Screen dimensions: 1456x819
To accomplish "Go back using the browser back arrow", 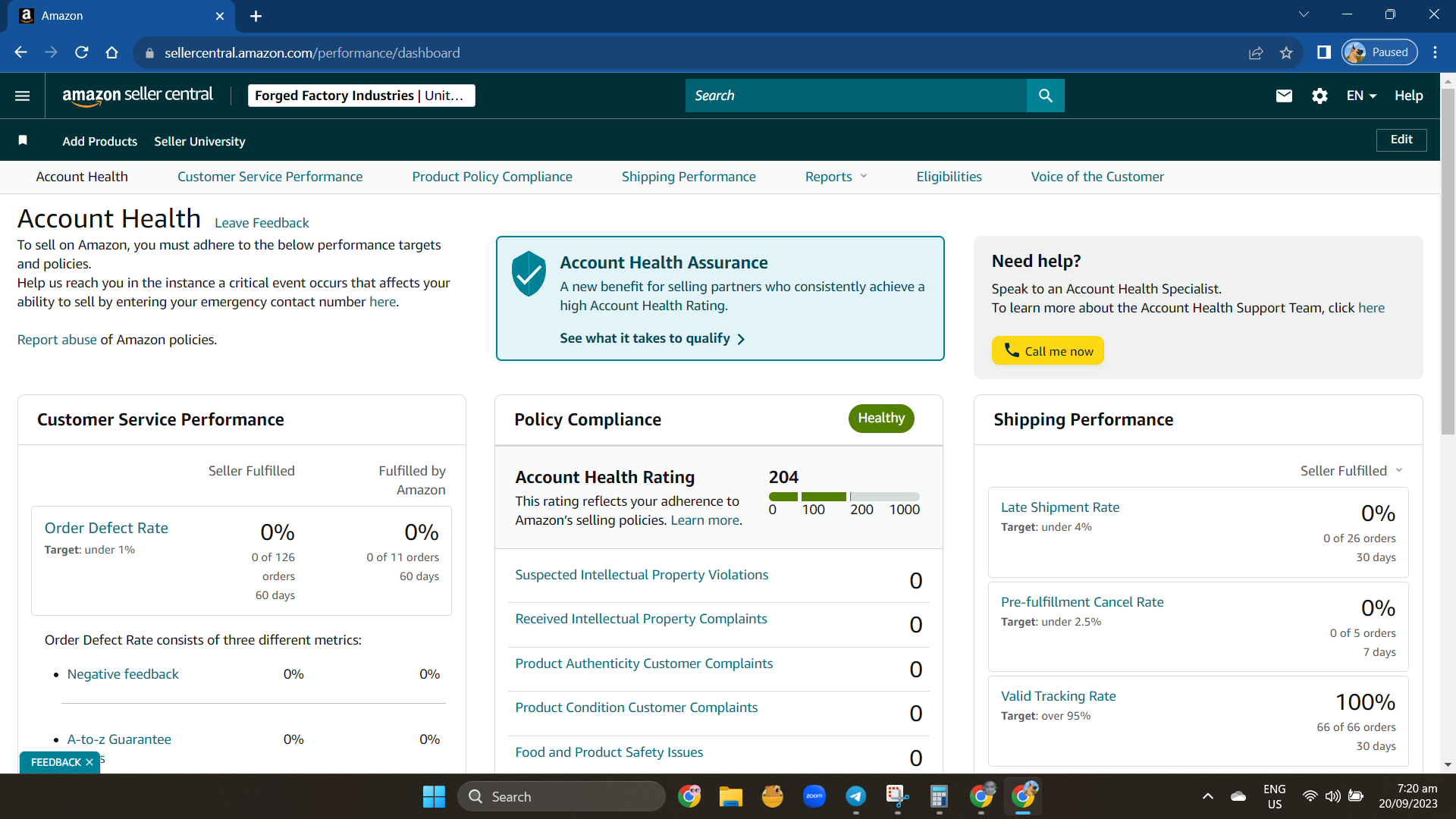I will tap(20, 52).
